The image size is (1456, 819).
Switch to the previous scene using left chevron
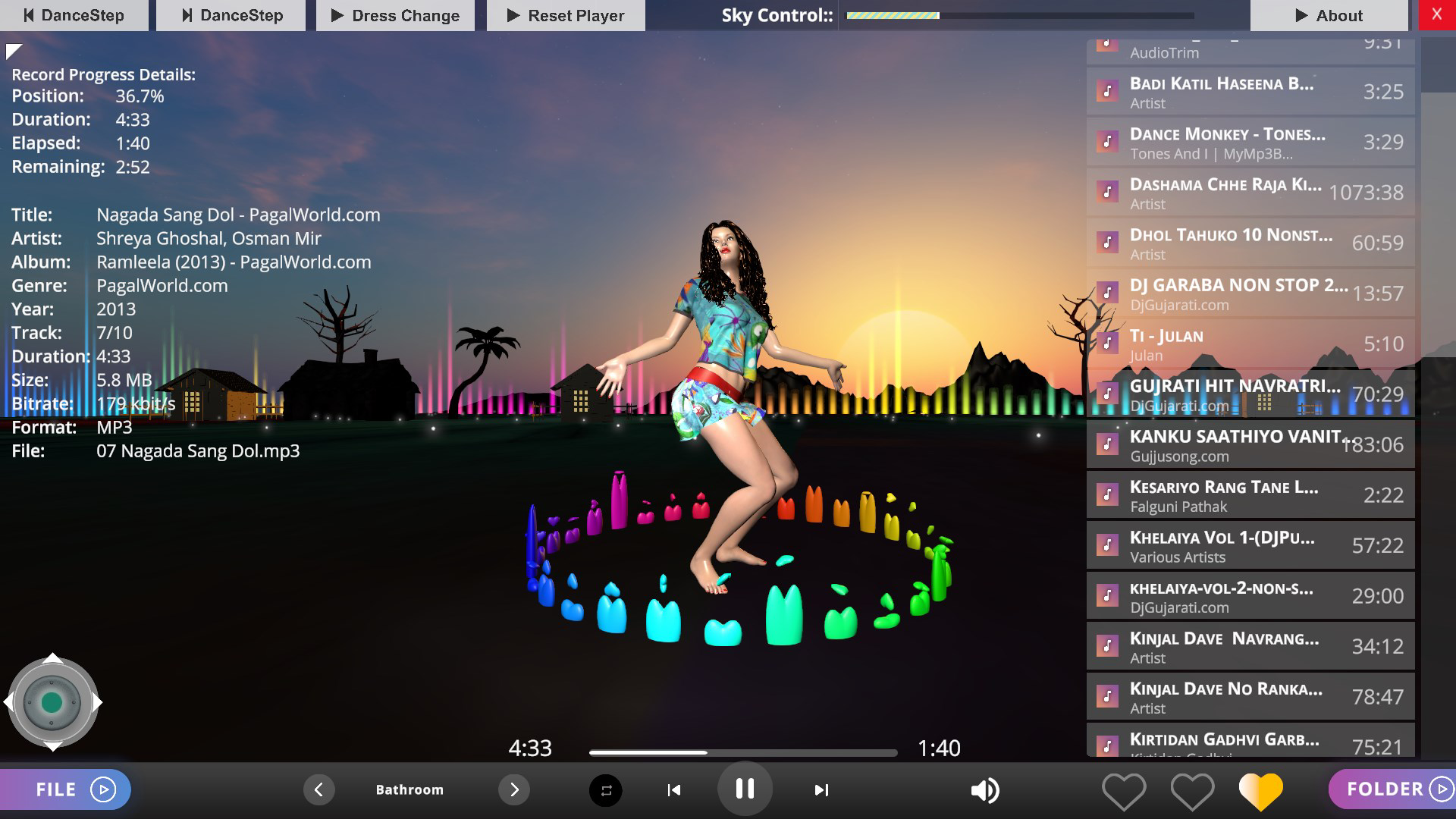tap(318, 789)
